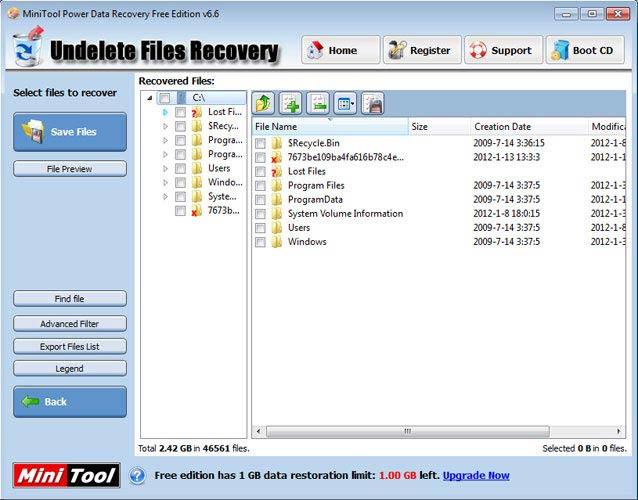Image resolution: width=638 pixels, height=500 pixels.
Task: Click 7673b... deleted item icon in tree
Action: 197,211
